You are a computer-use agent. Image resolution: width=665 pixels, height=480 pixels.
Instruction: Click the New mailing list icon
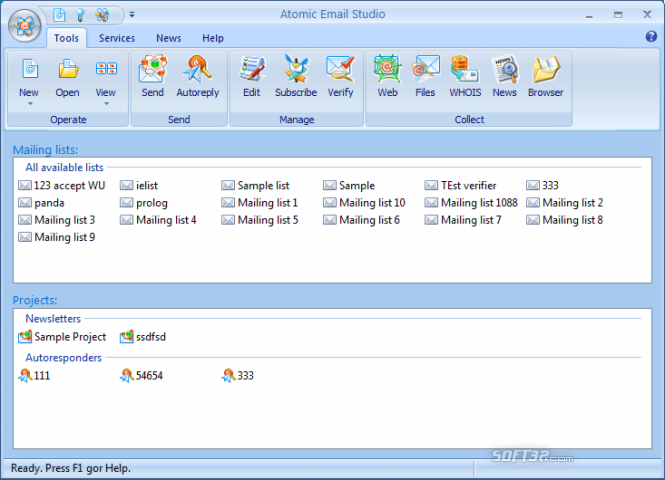(x=29, y=70)
